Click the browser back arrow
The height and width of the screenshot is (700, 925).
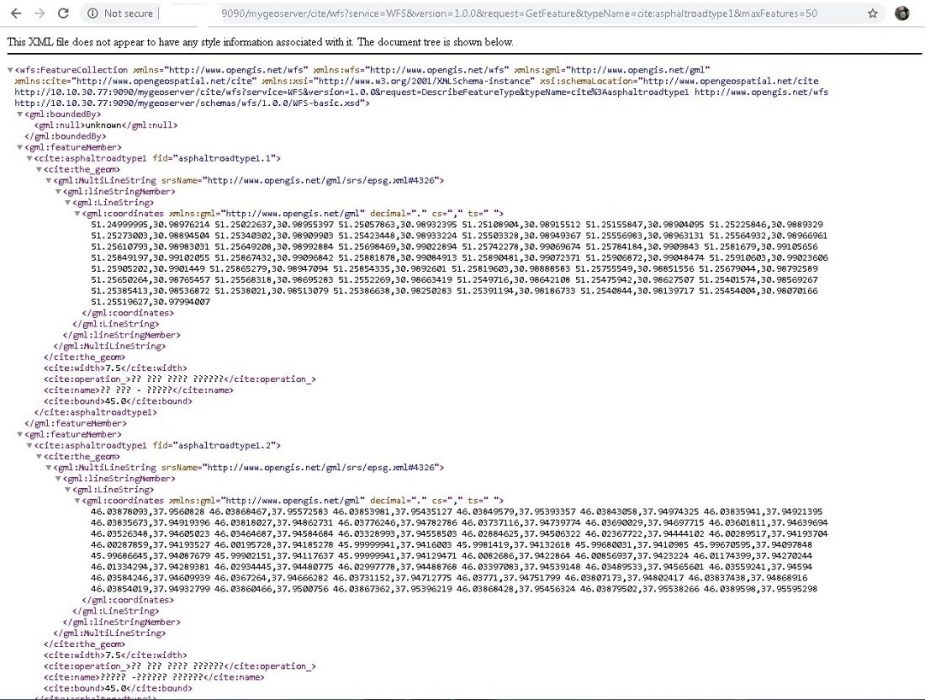click(x=14, y=14)
